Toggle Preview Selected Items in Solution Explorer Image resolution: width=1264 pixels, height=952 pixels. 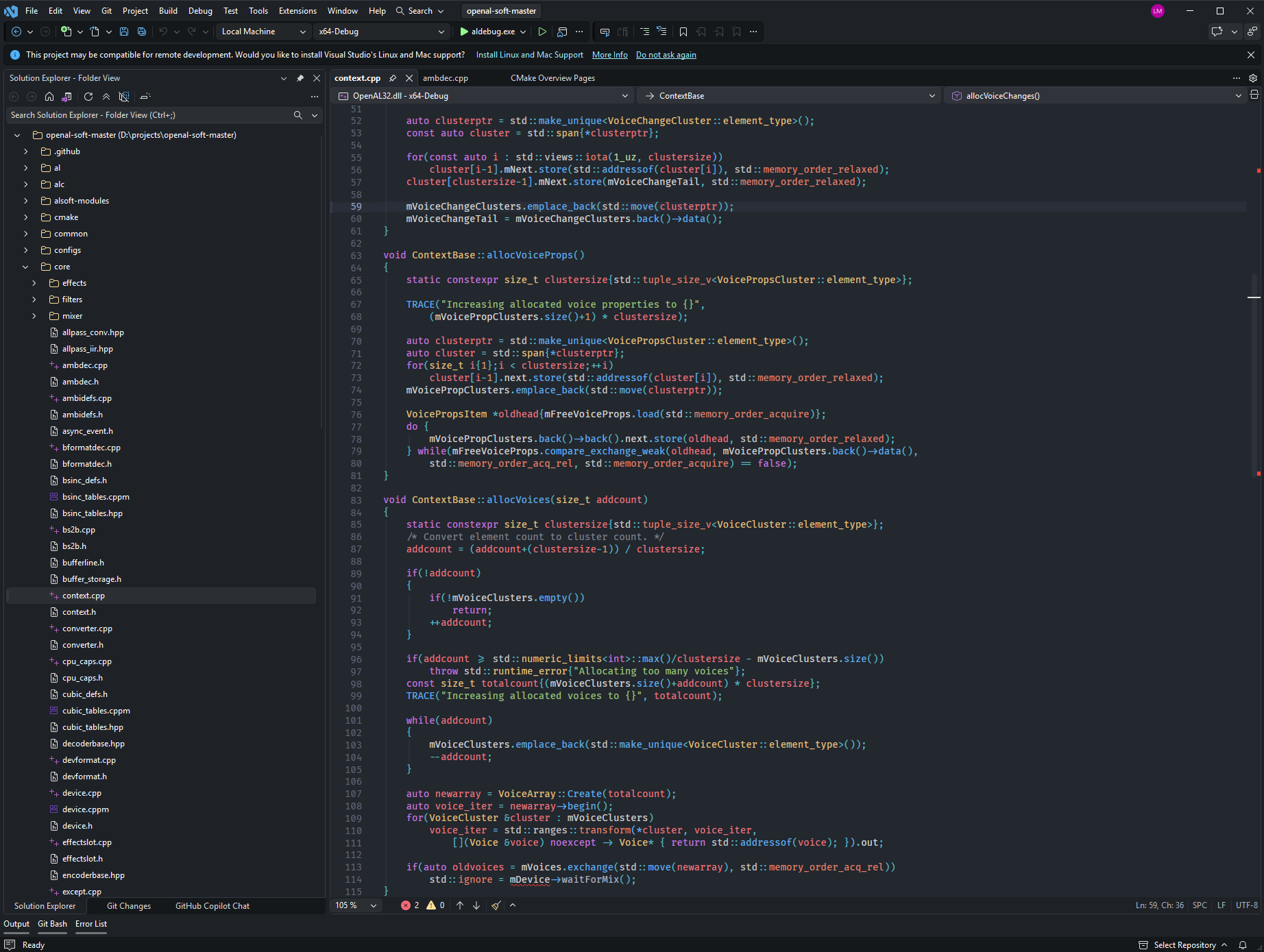(145, 97)
